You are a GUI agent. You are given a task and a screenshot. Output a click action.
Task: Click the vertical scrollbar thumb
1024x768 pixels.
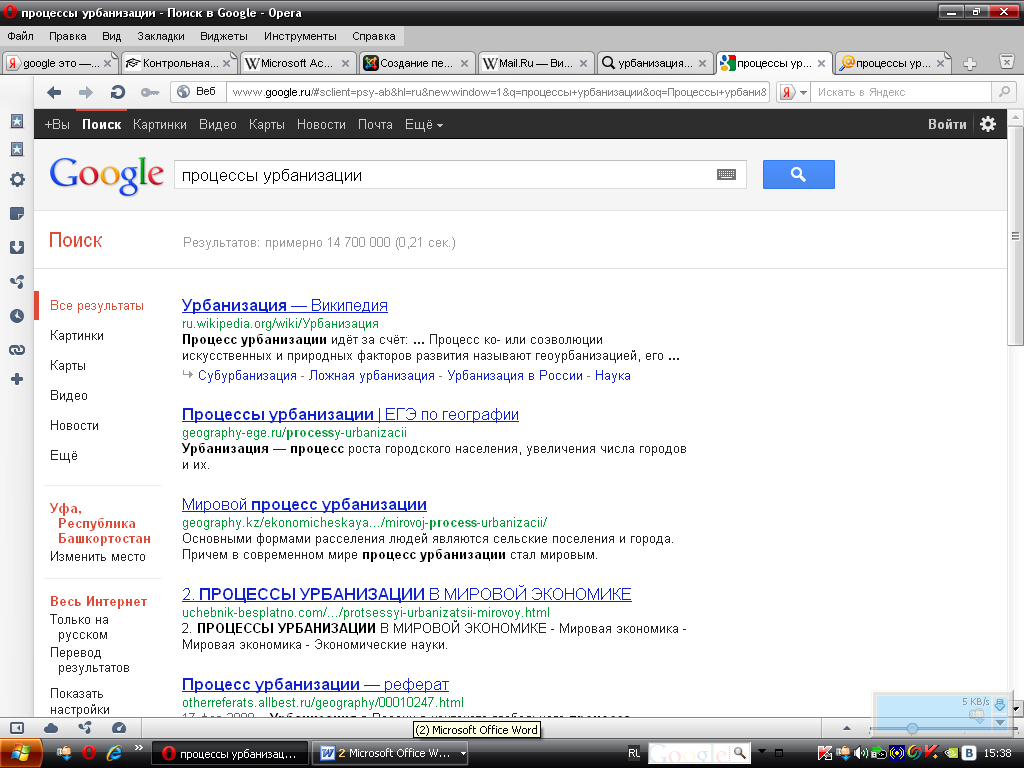click(x=1015, y=235)
